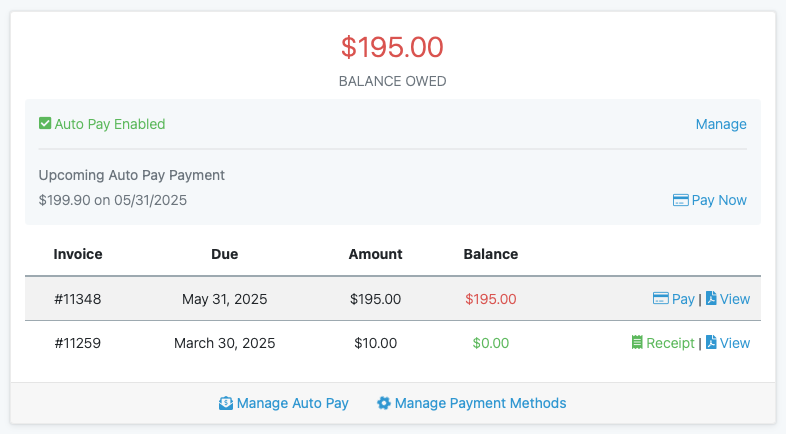
Task: Click PDF icon next to invoice #11348 View
Action: coord(711,298)
